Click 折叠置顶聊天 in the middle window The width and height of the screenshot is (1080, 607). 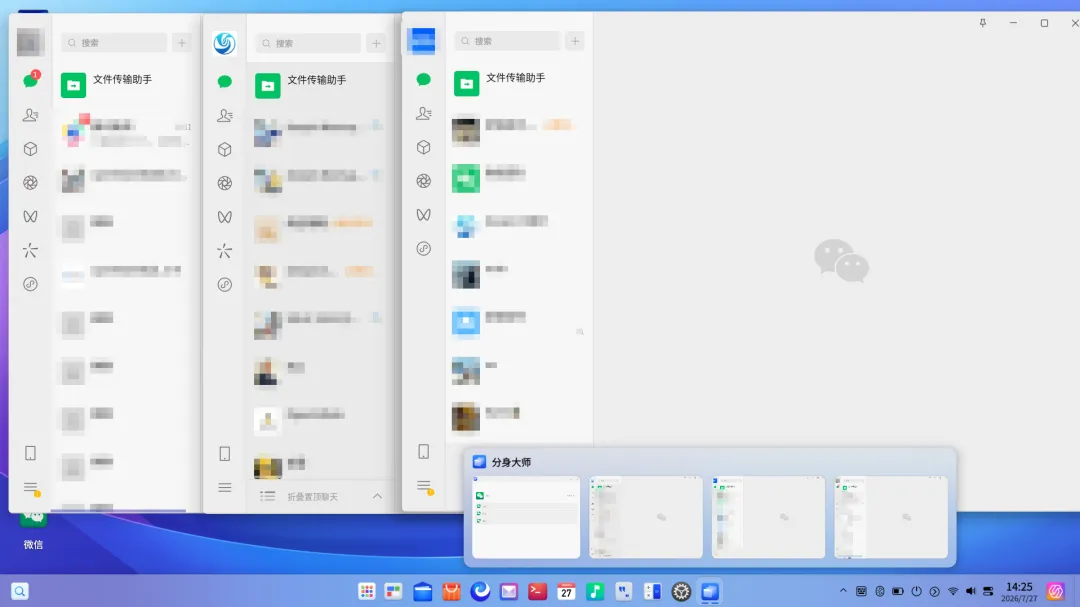pyautogui.click(x=312, y=497)
